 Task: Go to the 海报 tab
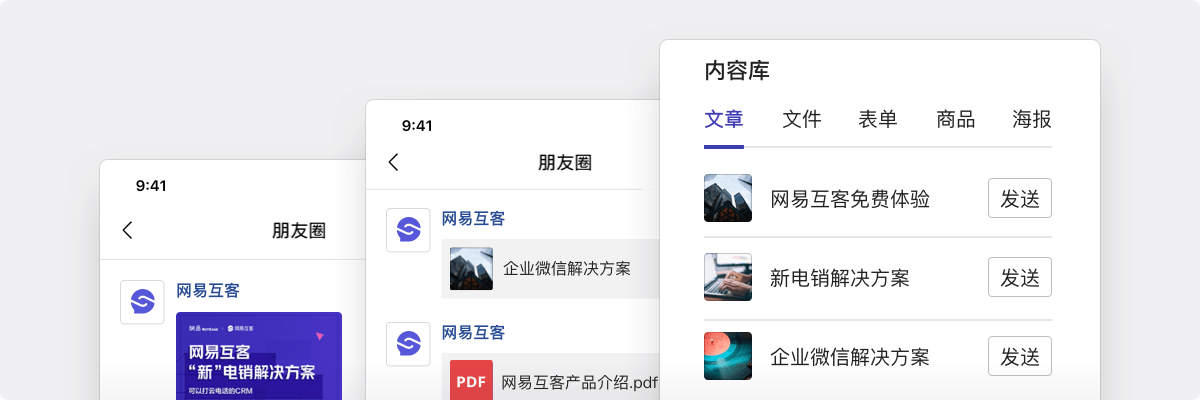[x=1032, y=120]
